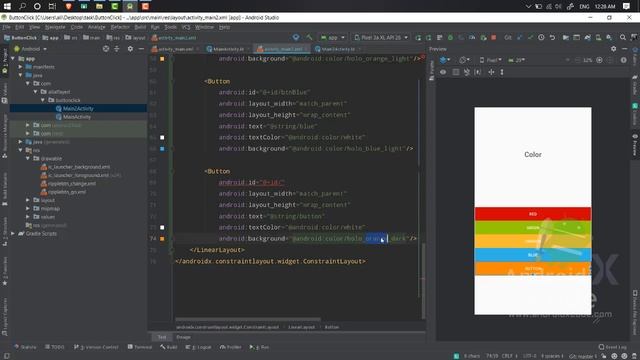Open Search Everywhere magnifier icon

(622, 38)
